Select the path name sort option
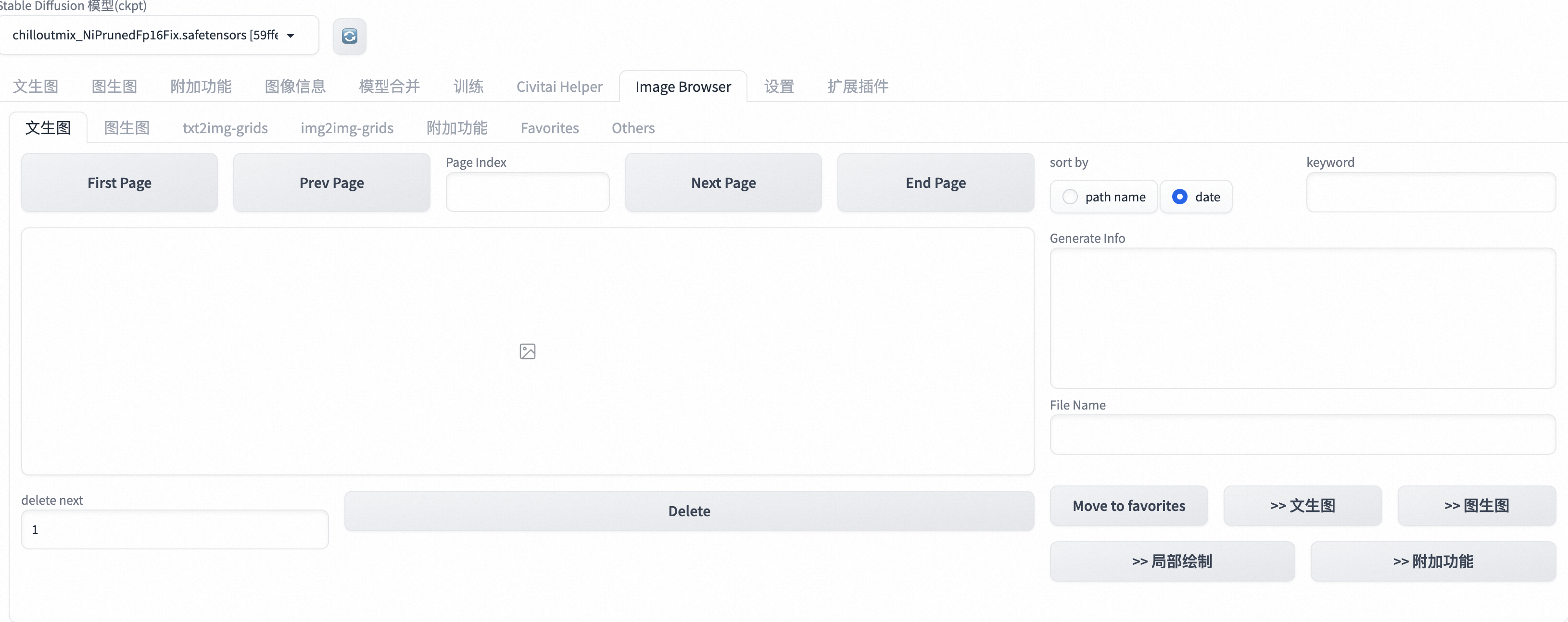Viewport: 1568px width, 622px height. tap(1070, 197)
